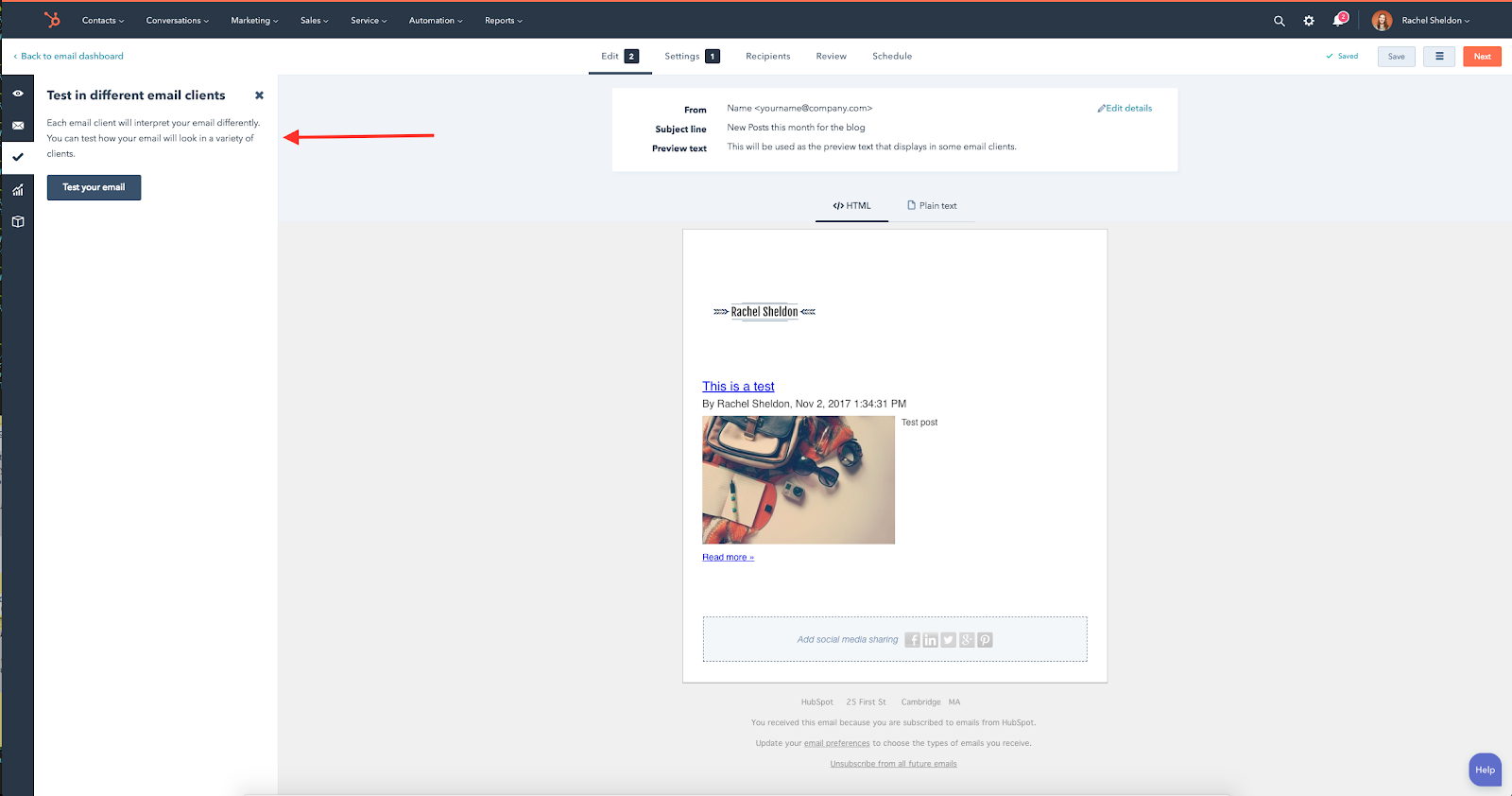1512x796 pixels.
Task: Switch to the Edit tab
Action: coord(620,57)
